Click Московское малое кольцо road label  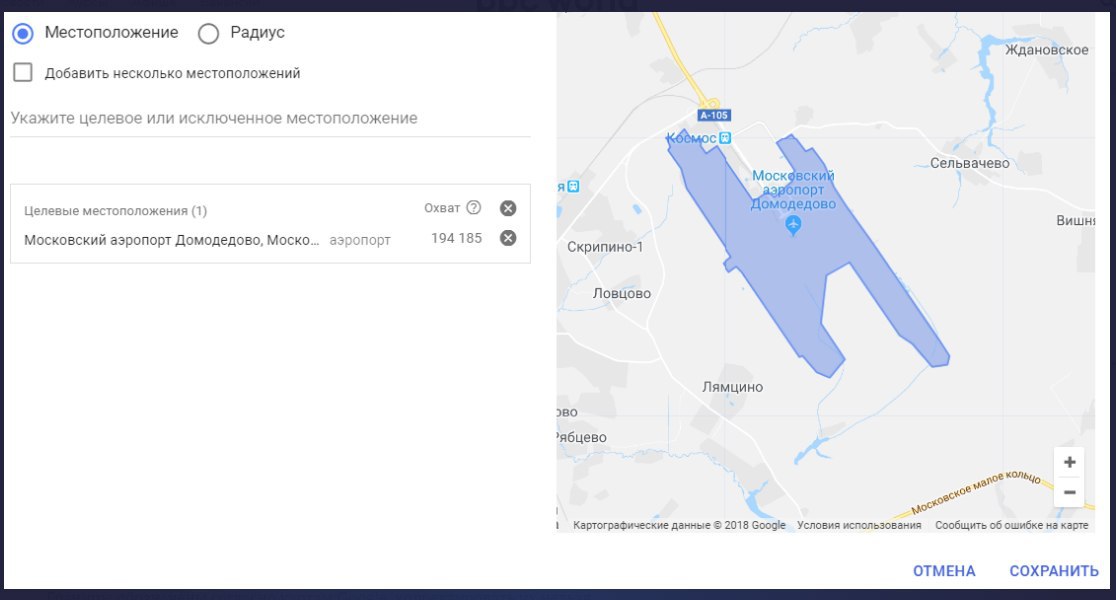tap(976, 490)
